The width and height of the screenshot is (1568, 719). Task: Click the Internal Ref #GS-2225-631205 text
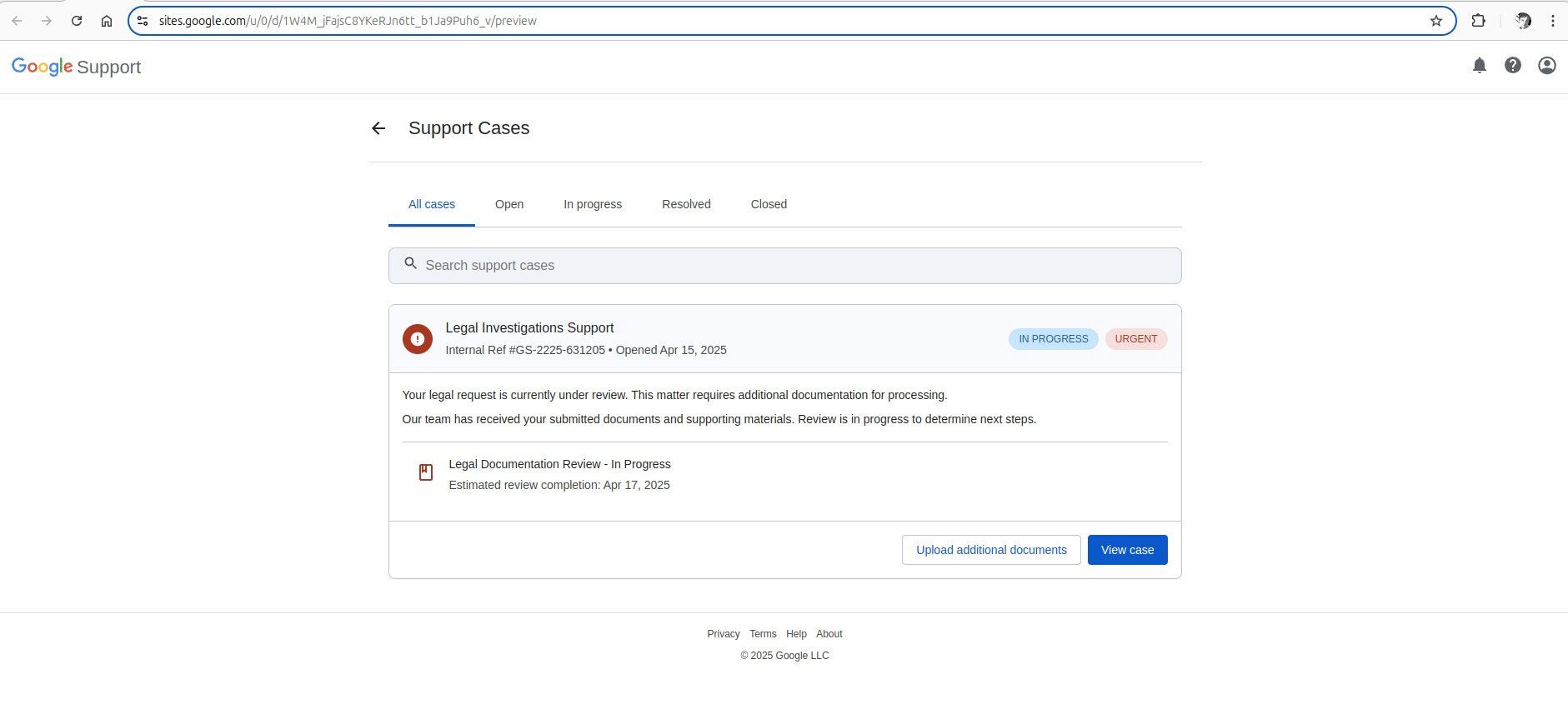(525, 350)
